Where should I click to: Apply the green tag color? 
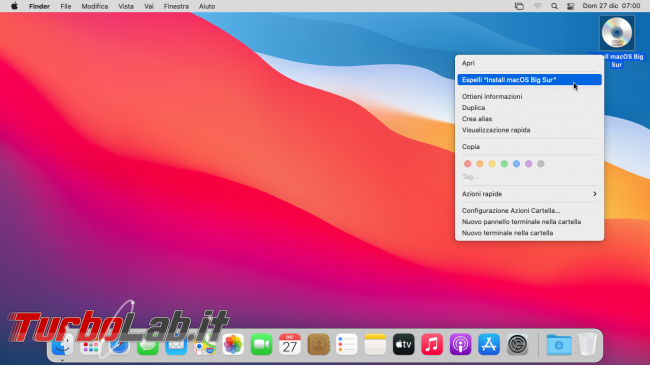pos(504,164)
